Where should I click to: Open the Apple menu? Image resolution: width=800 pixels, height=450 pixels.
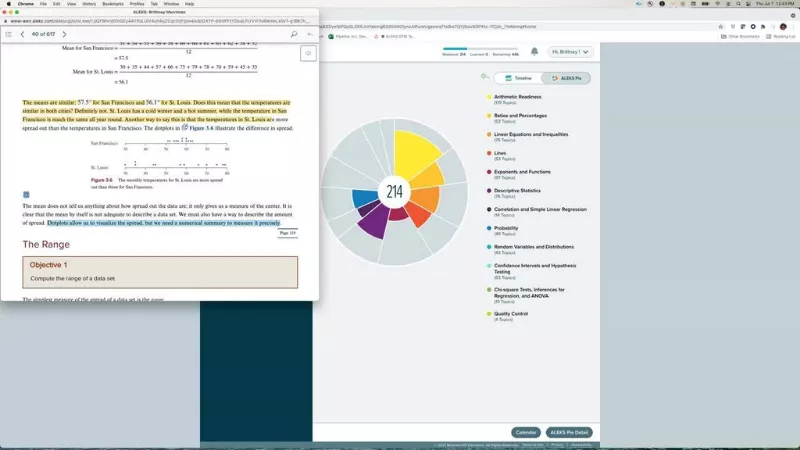pos(8,4)
